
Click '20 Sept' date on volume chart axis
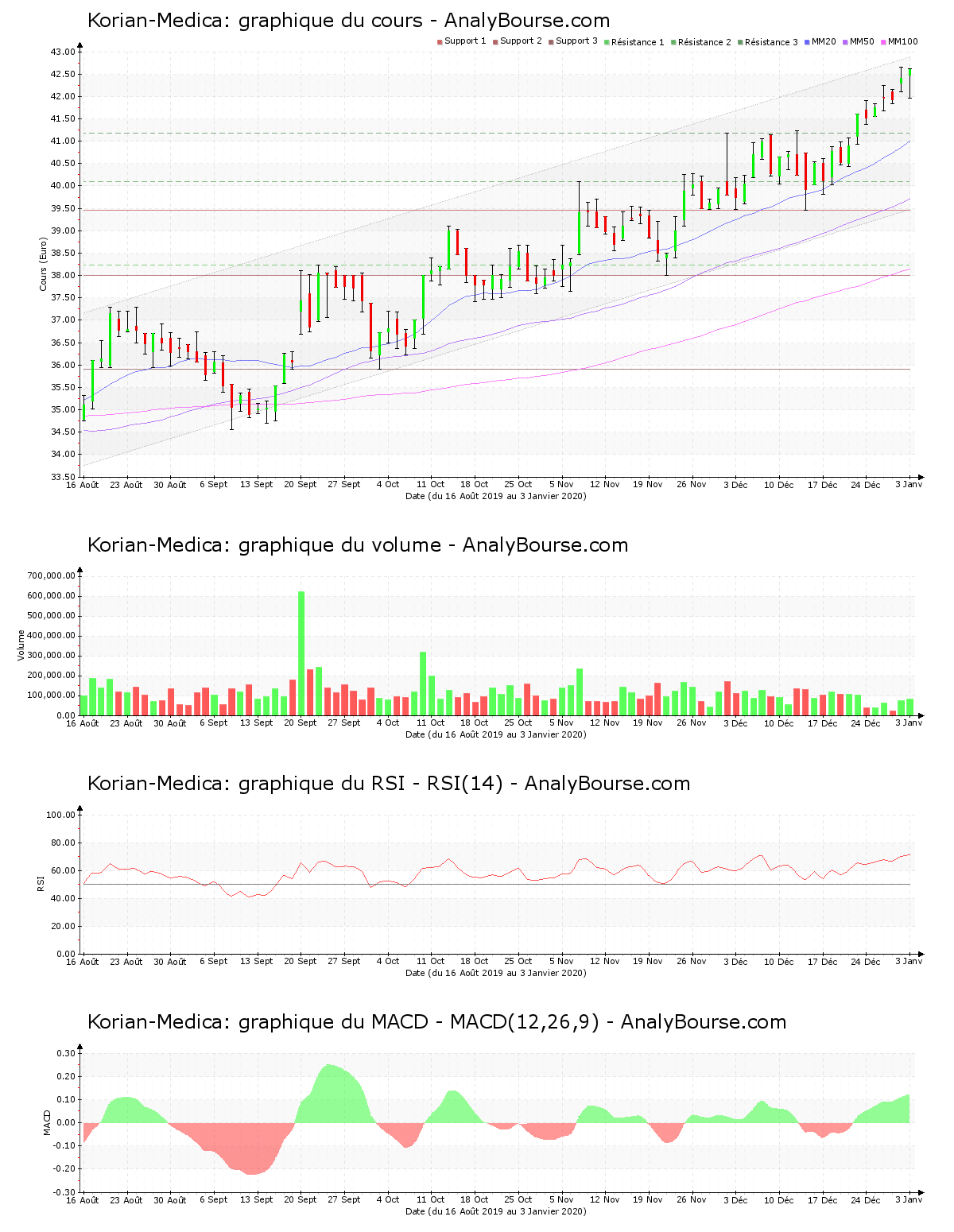pos(301,723)
